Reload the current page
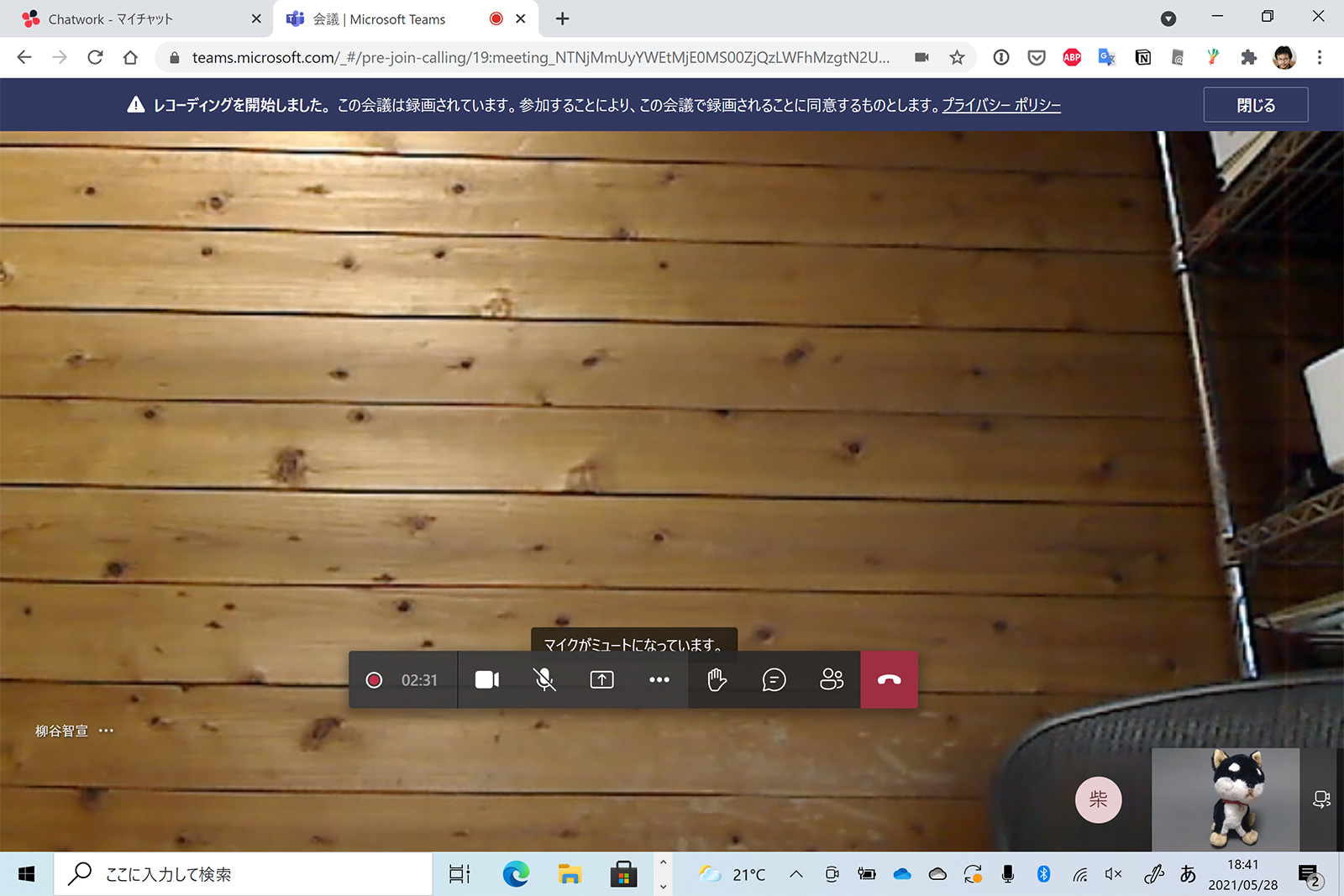The image size is (1344, 896). 95,57
